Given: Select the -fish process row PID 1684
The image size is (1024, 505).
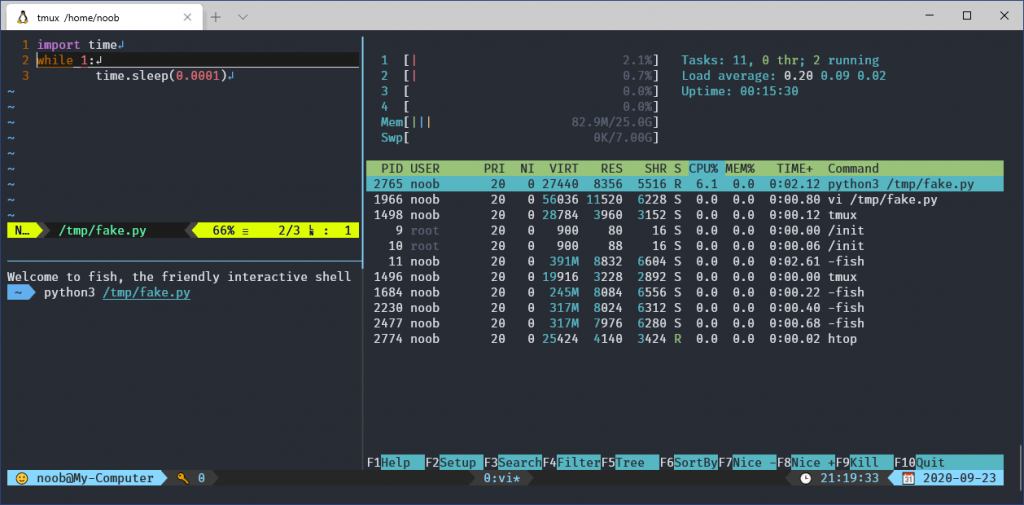Looking at the screenshot, I should (684, 293).
